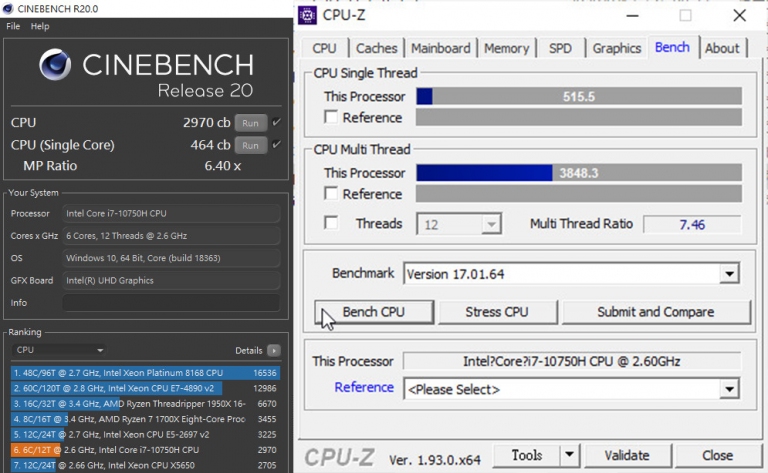The height and width of the screenshot is (473, 768).
Task: Open the File menu in Cinebench
Action: [x=13, y=26]
